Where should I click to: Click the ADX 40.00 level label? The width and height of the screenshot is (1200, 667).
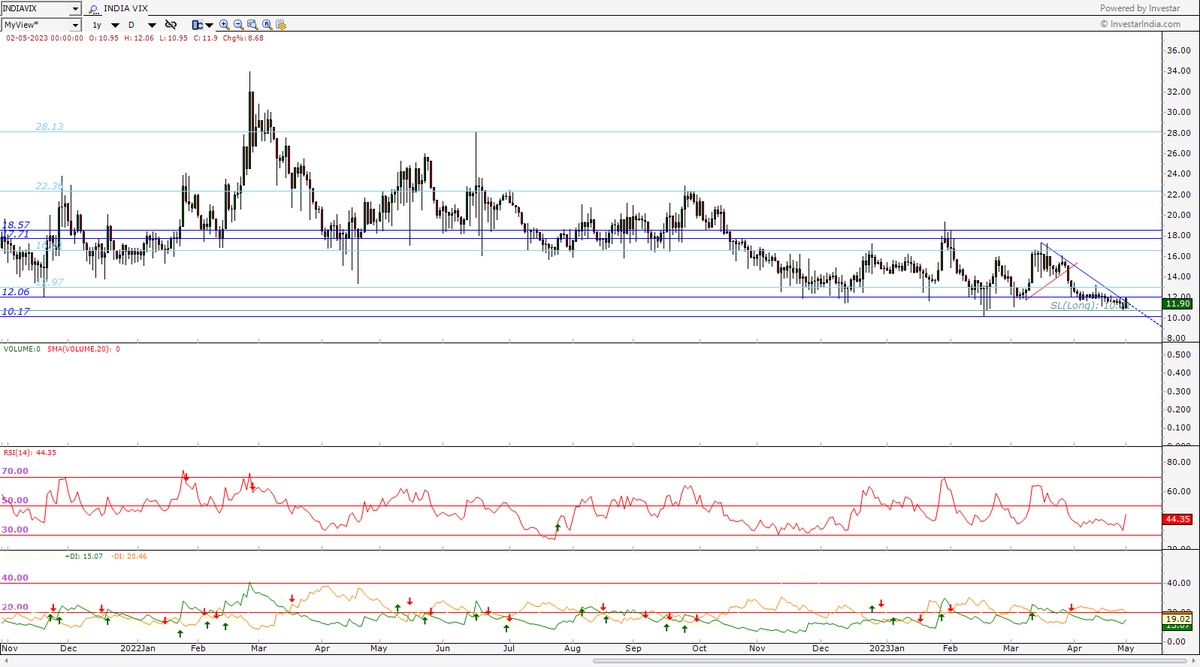click(15, 578)
